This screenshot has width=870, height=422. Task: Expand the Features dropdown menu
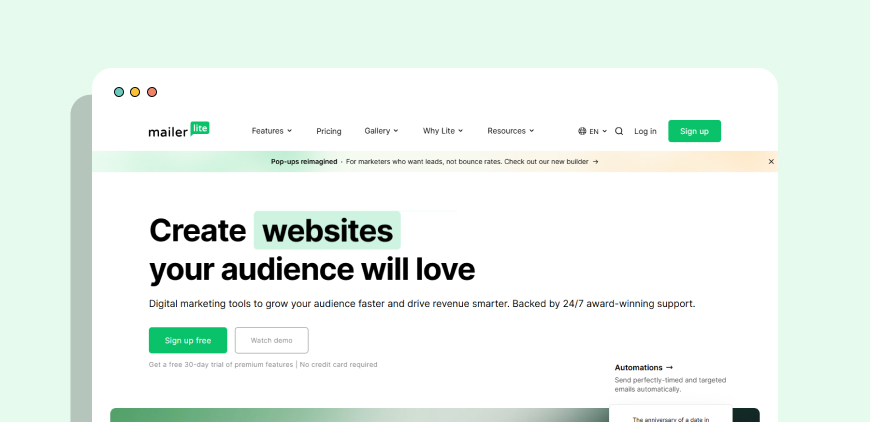[271, 131]
